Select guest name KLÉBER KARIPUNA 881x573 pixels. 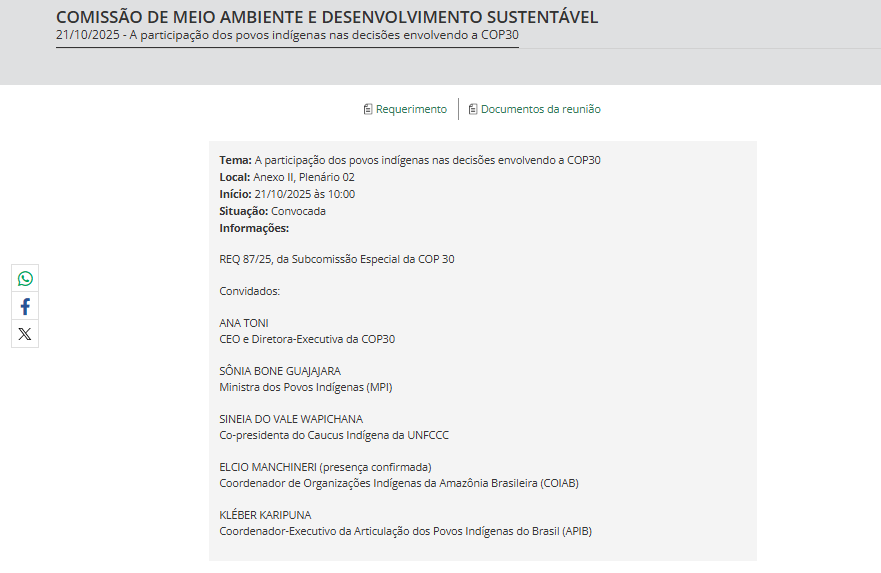point(265,515)
